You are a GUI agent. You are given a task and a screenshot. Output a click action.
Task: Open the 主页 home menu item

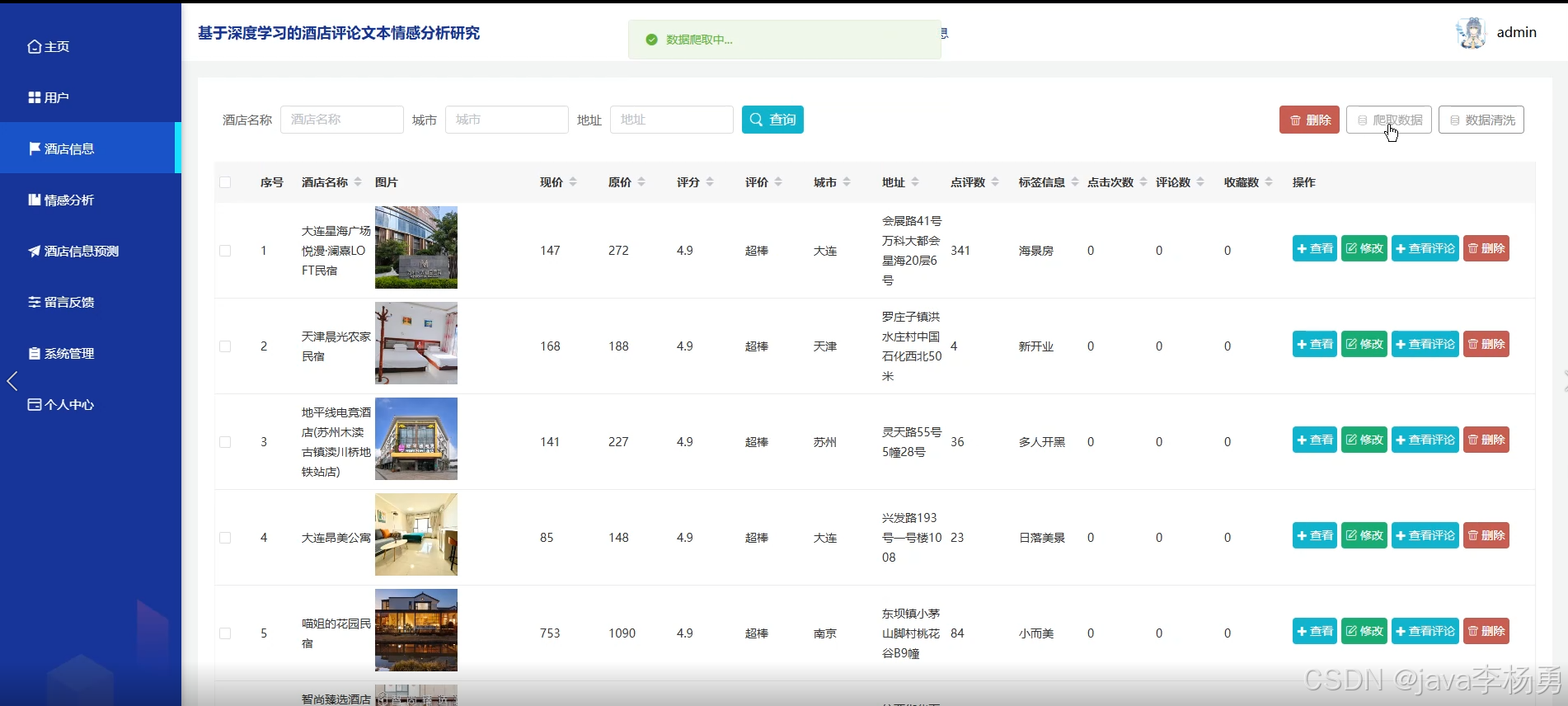click(x=49, y=47)
